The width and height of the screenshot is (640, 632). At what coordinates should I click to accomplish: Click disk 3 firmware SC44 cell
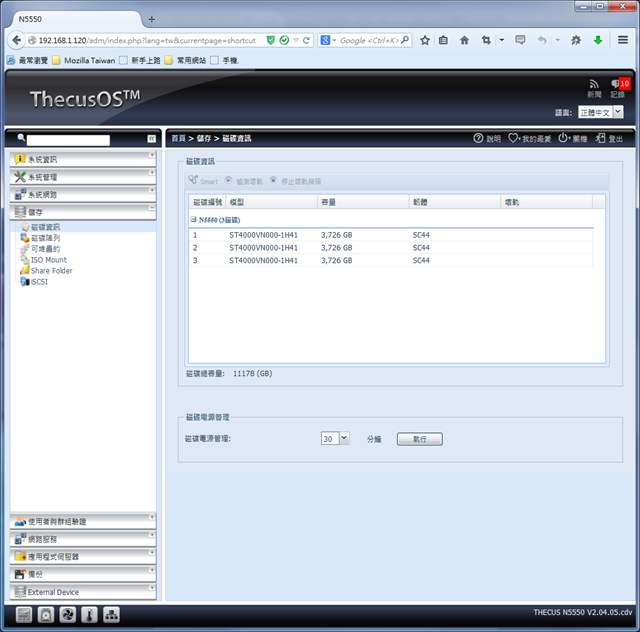coord(421,260)
